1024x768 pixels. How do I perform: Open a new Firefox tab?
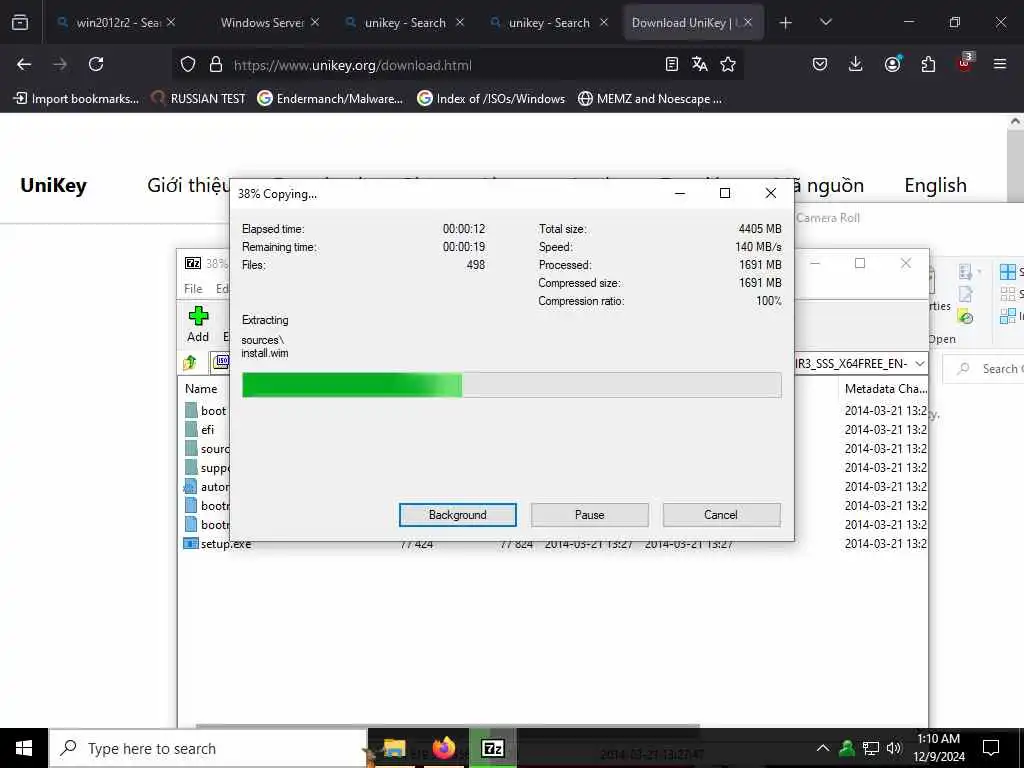point(786,23)
